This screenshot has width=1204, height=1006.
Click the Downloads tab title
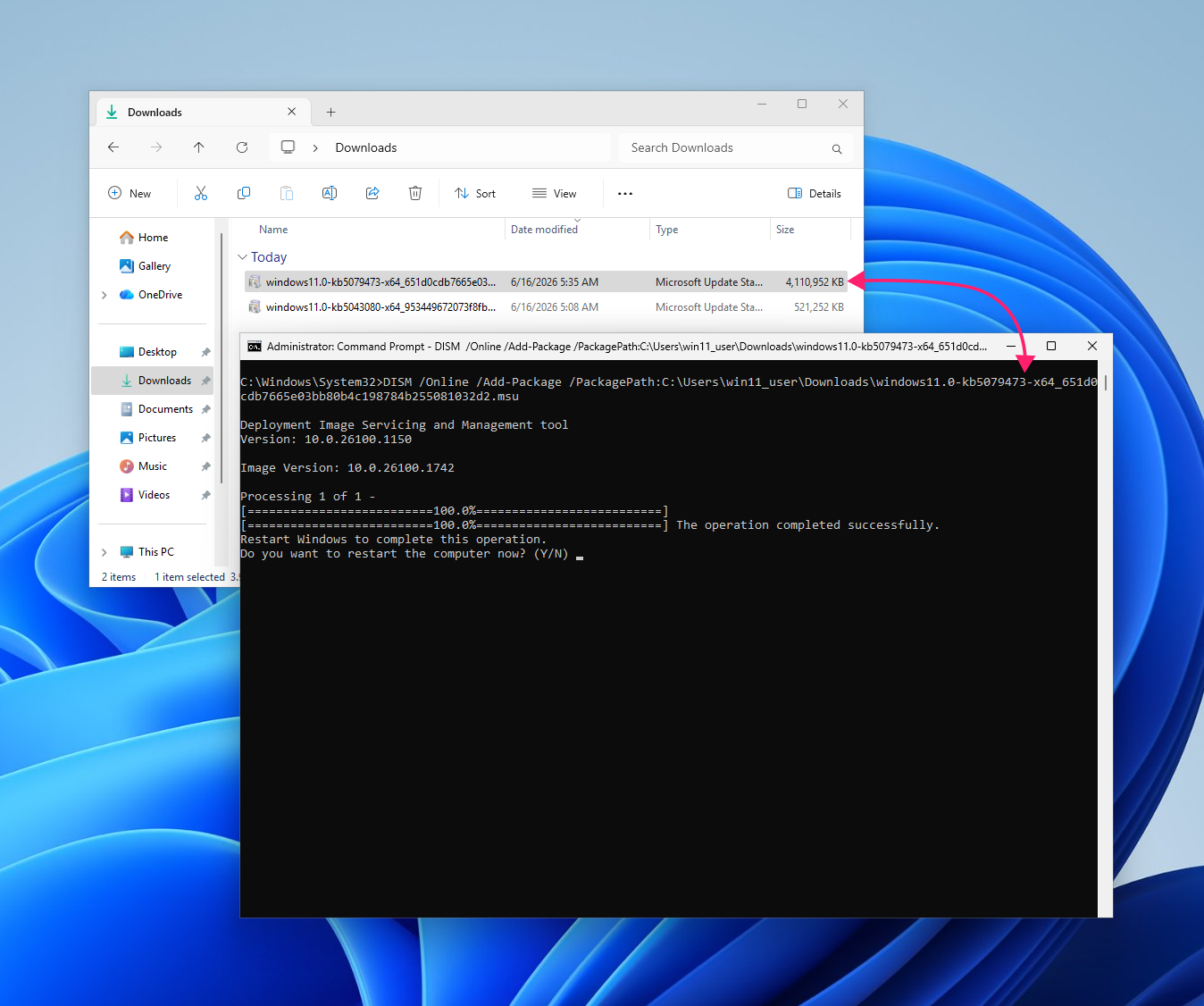pyautogui.click(x=155, y=113)
